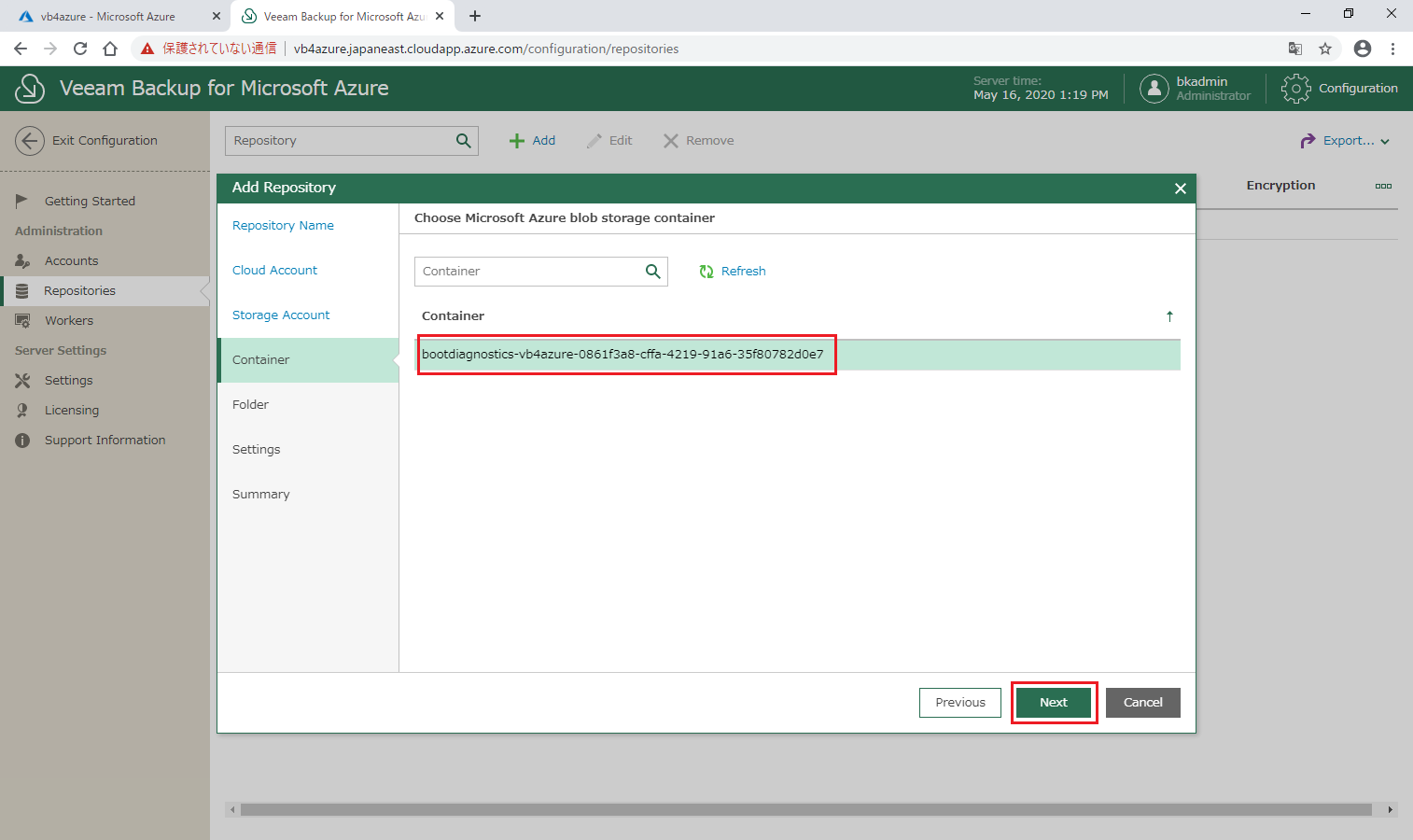Screen dimensions: 1413x840
Task: Click the Workers icon in sidebar
Action: (x=22, y=320)
